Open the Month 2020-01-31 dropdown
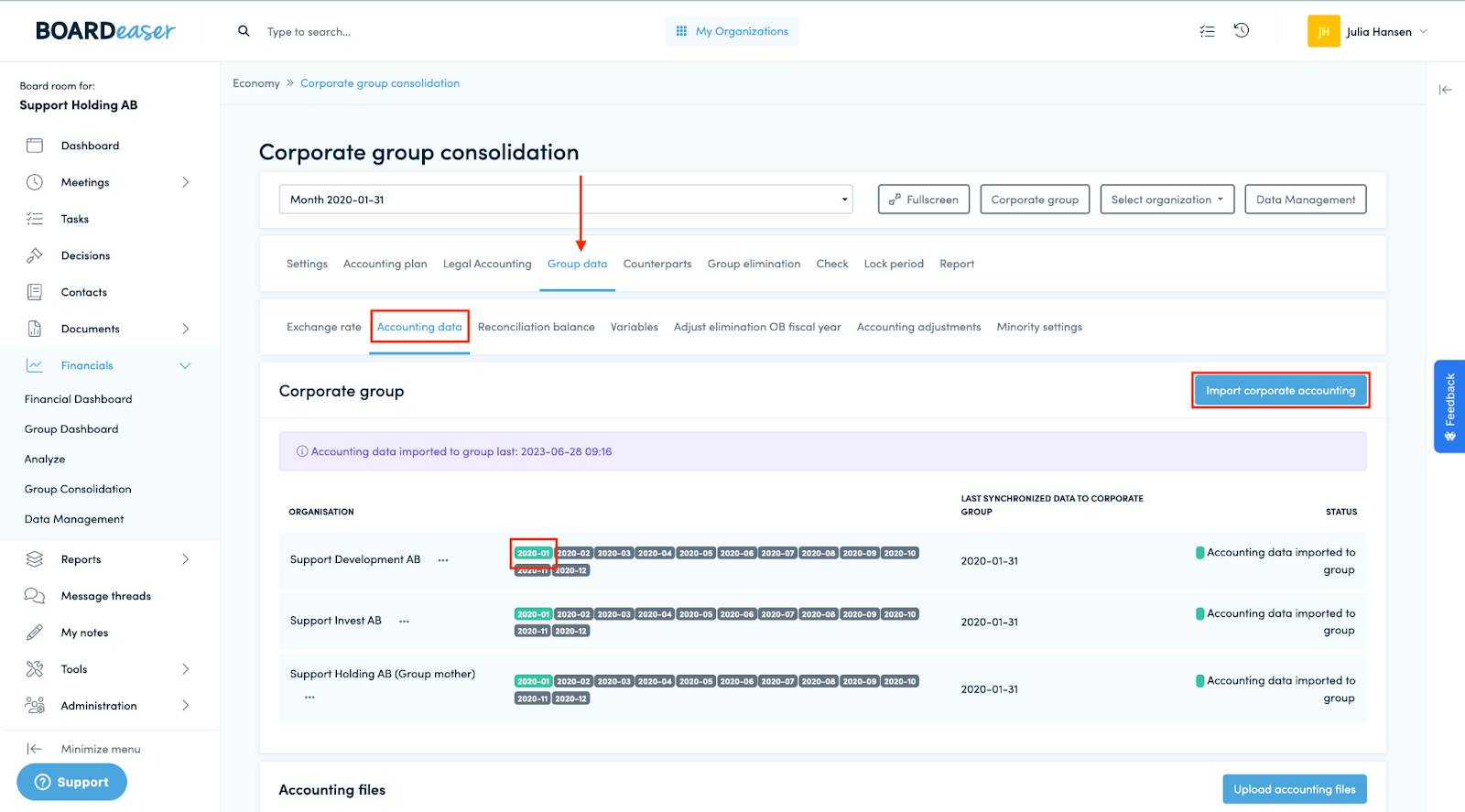1465x812 pixels. point(566,200)
